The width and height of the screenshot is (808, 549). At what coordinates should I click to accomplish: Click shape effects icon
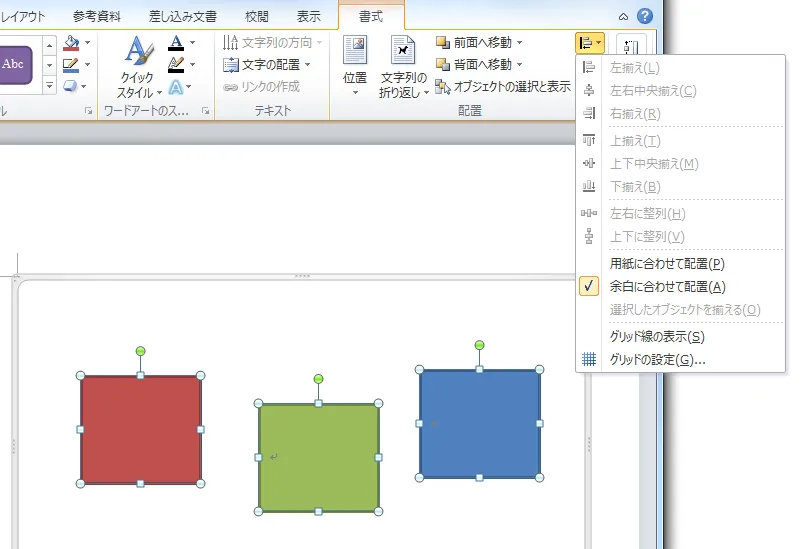[71, 86]
